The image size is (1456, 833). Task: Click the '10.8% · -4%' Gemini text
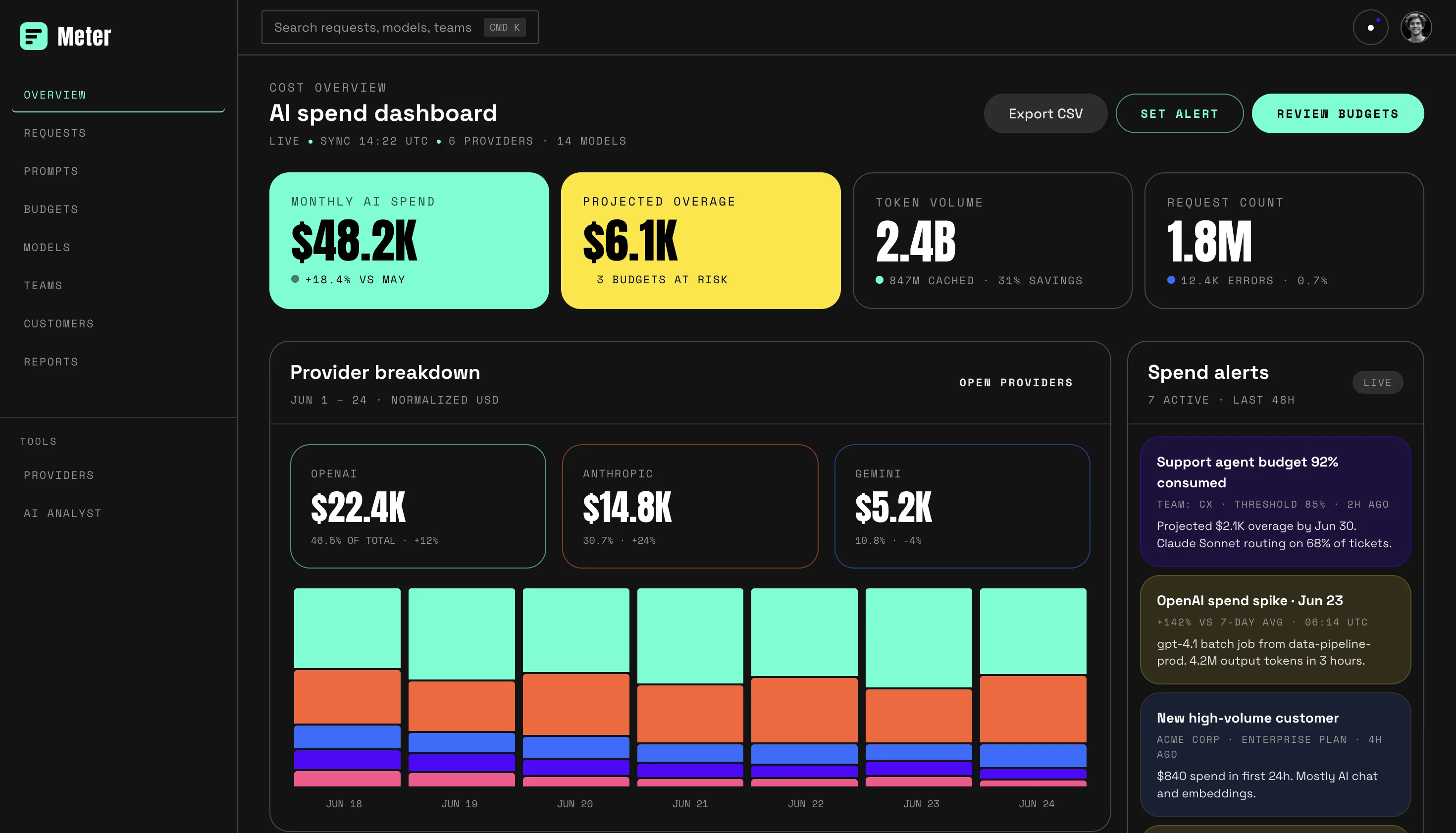888,541
